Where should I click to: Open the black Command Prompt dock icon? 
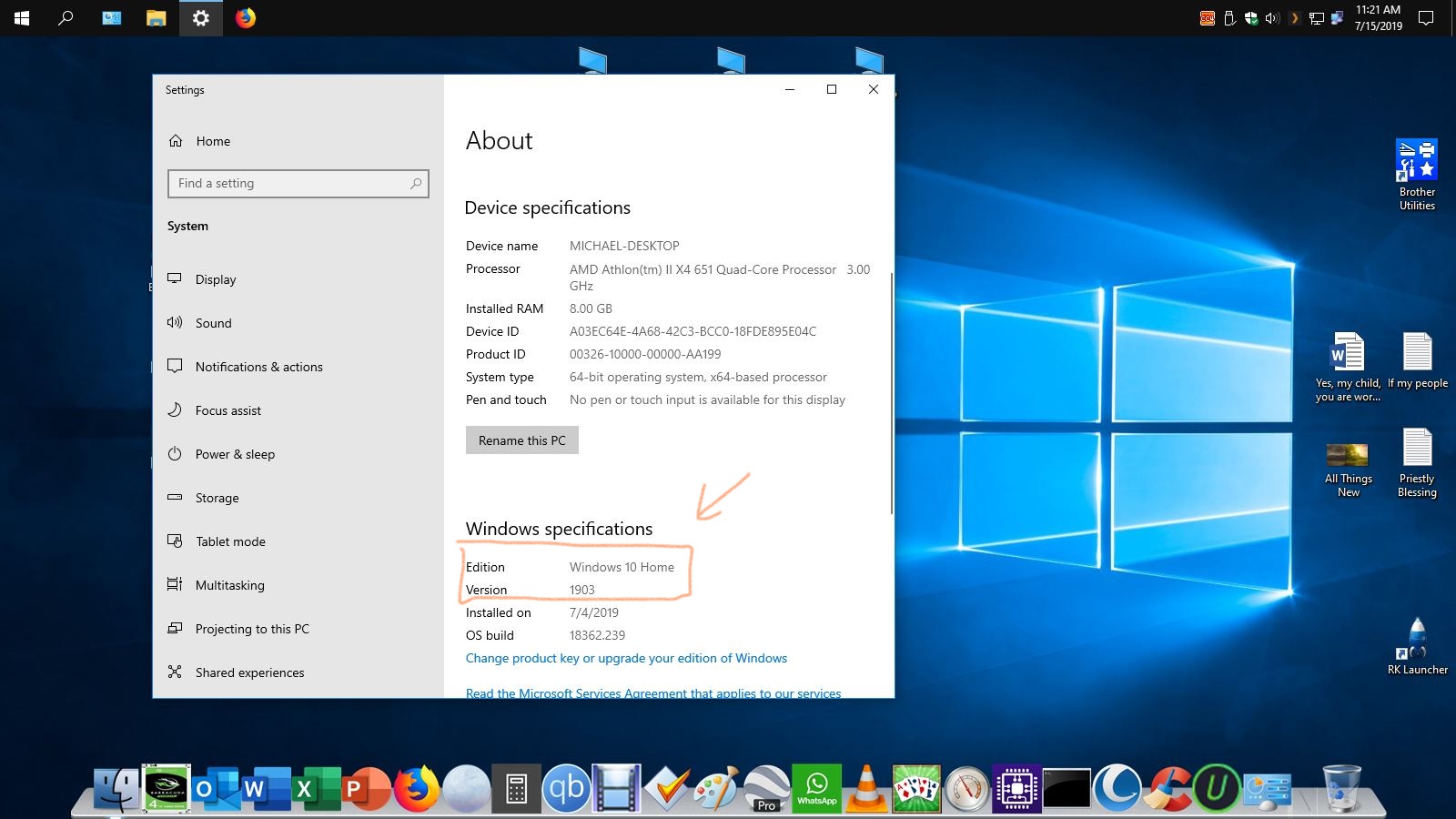point(1067,788)
